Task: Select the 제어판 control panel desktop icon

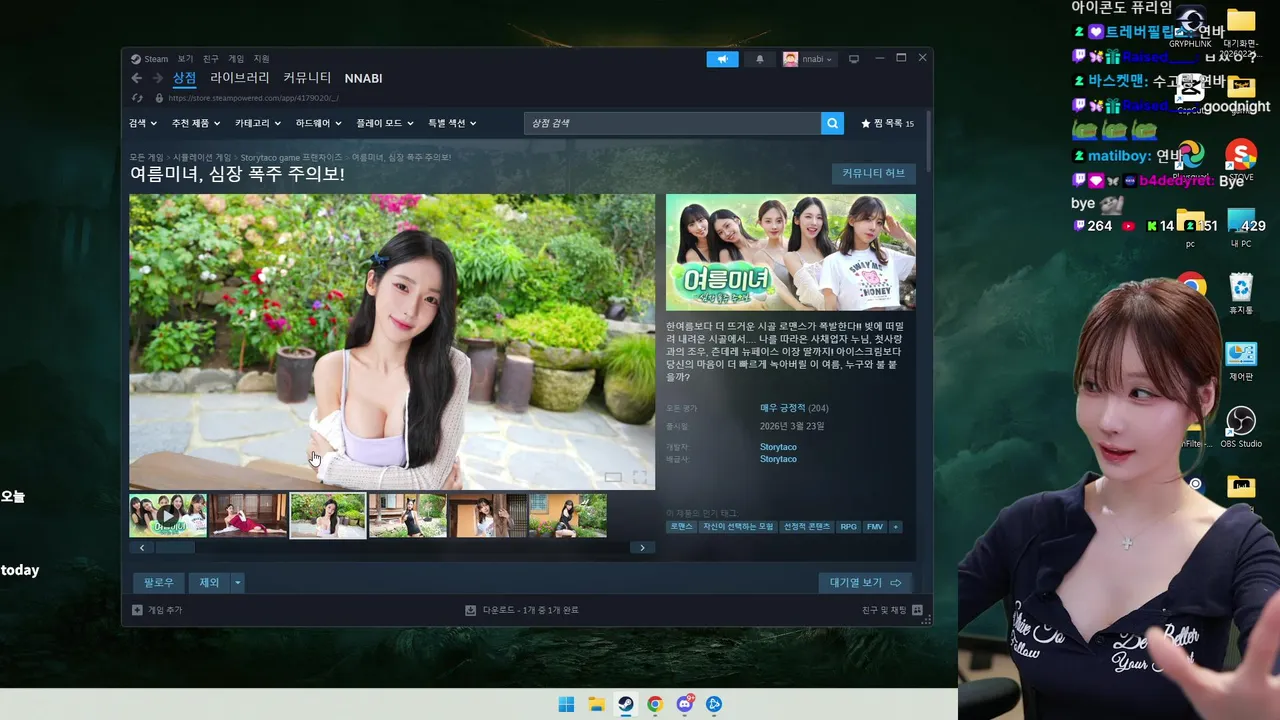Action: click(1241, 361)
